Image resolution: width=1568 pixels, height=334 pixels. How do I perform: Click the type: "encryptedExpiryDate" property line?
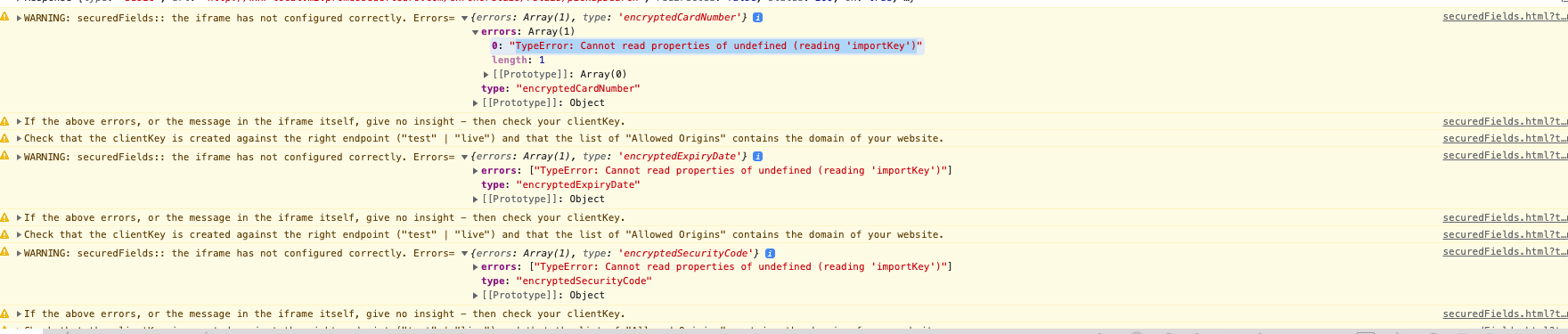click(560, 185)
